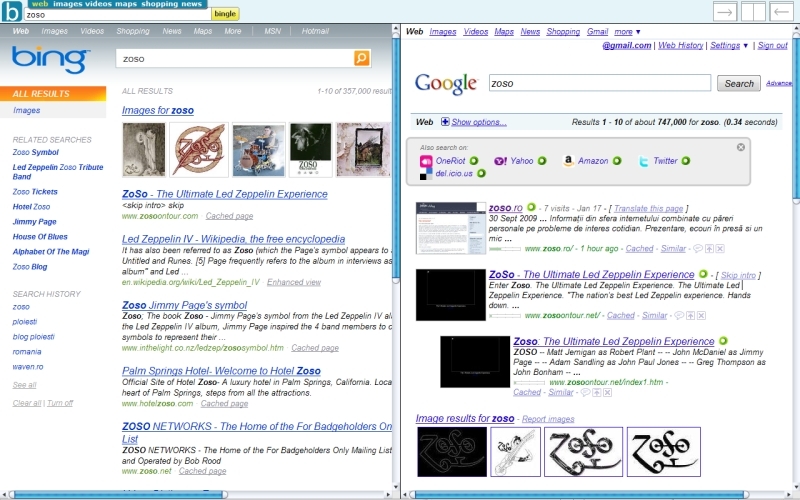
Task: Open the Bing 'More' menu
Action: coord(233,31)
